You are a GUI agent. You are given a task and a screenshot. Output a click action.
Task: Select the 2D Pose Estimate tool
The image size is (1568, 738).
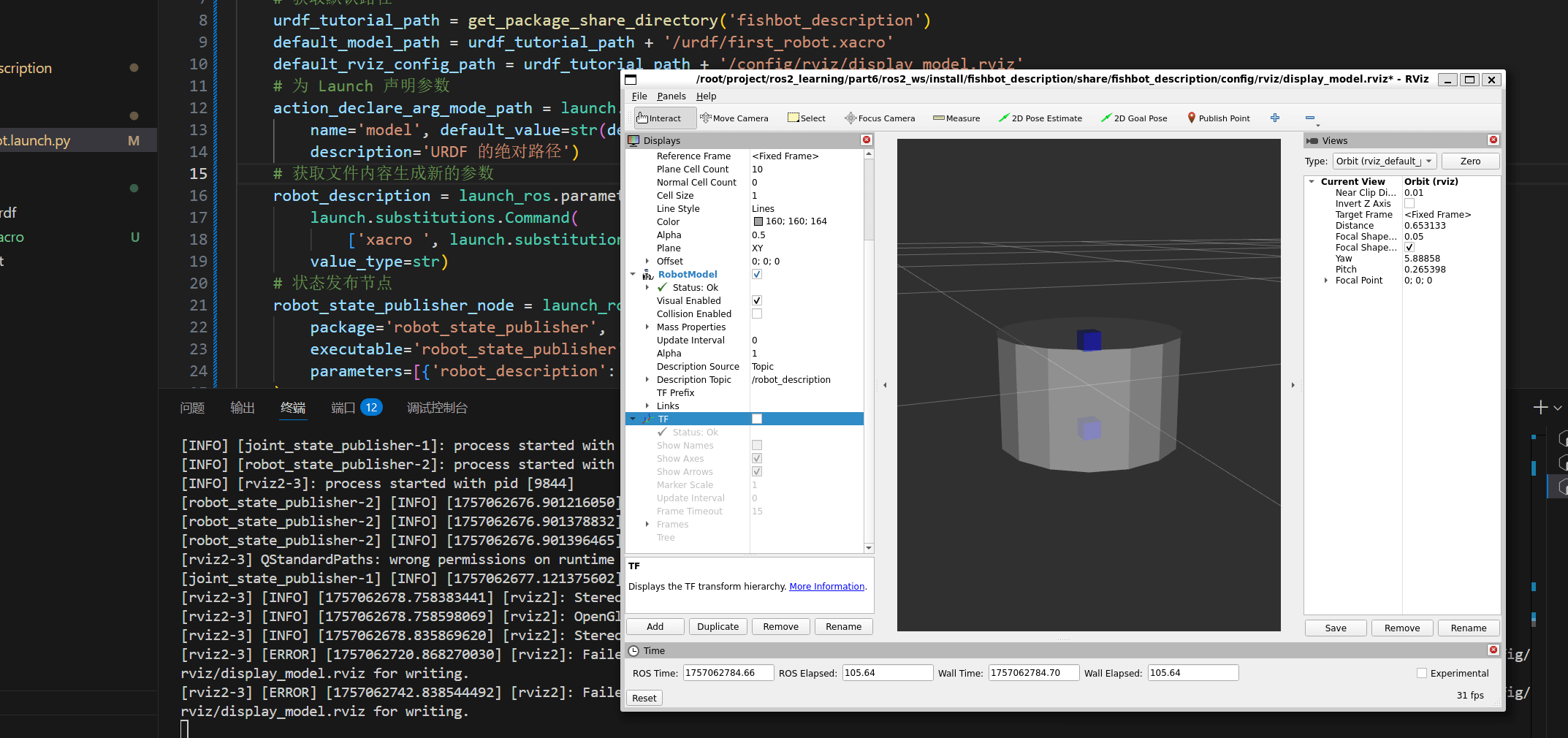(x=1040, y=118)
